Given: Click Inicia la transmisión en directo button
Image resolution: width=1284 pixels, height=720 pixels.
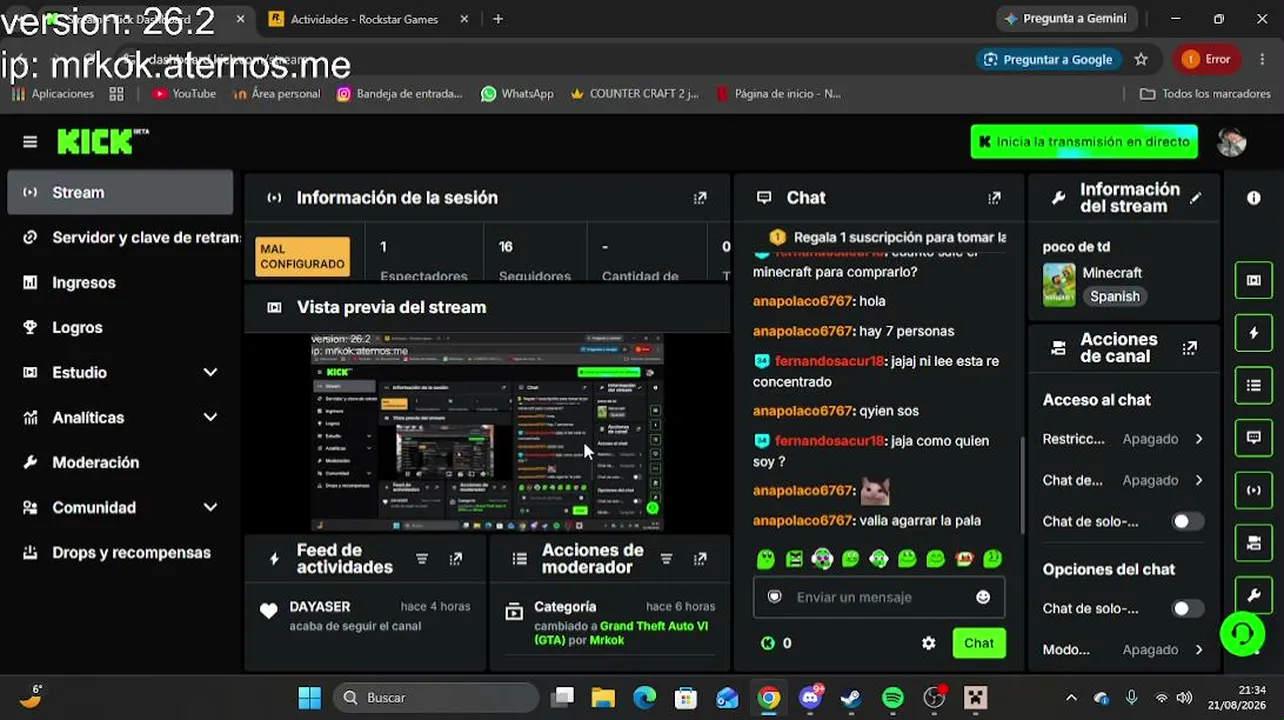Looking at the screenshot, I should pos(1084,142).
